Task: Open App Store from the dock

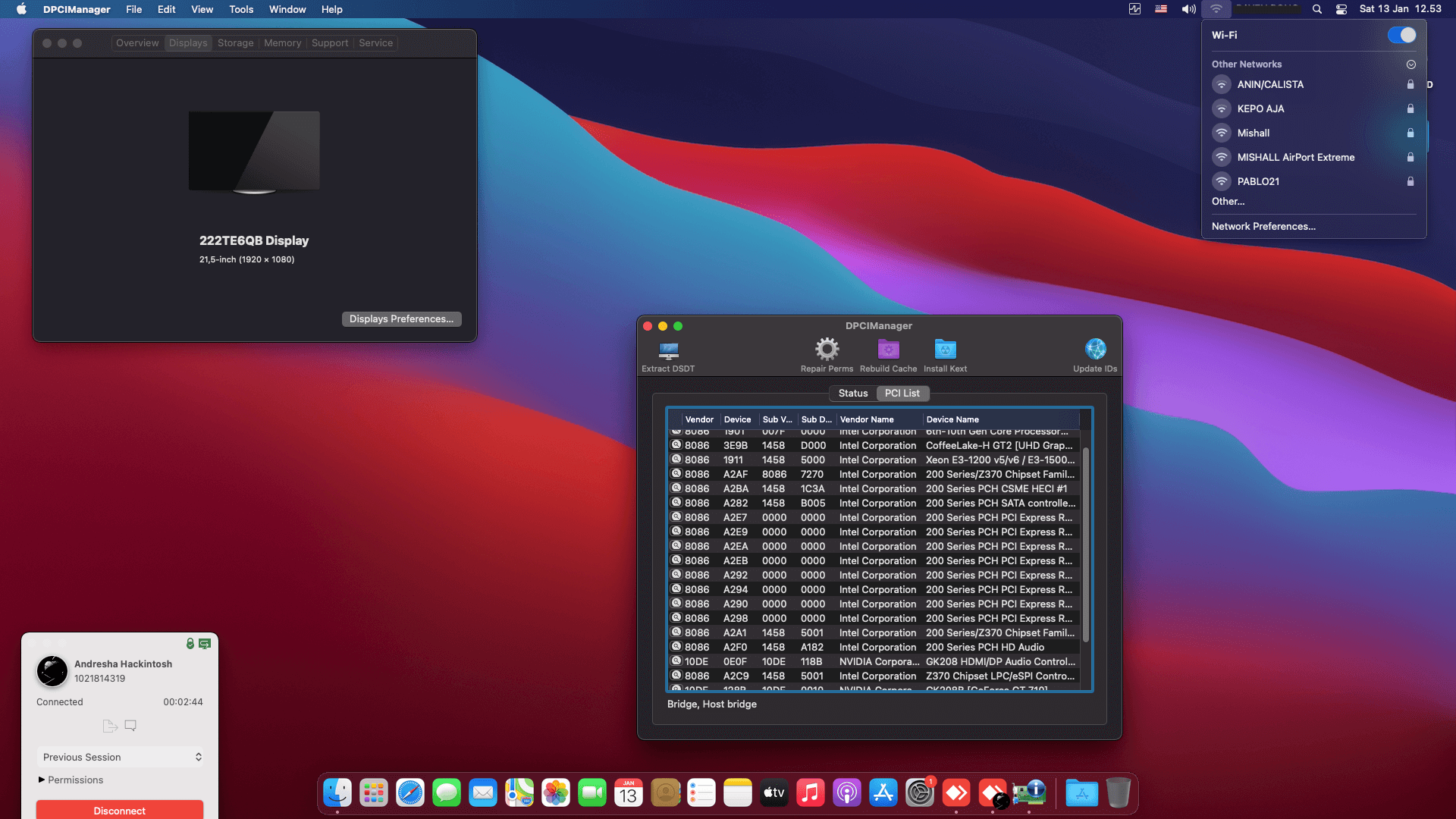Action: [x=883, y=793]
